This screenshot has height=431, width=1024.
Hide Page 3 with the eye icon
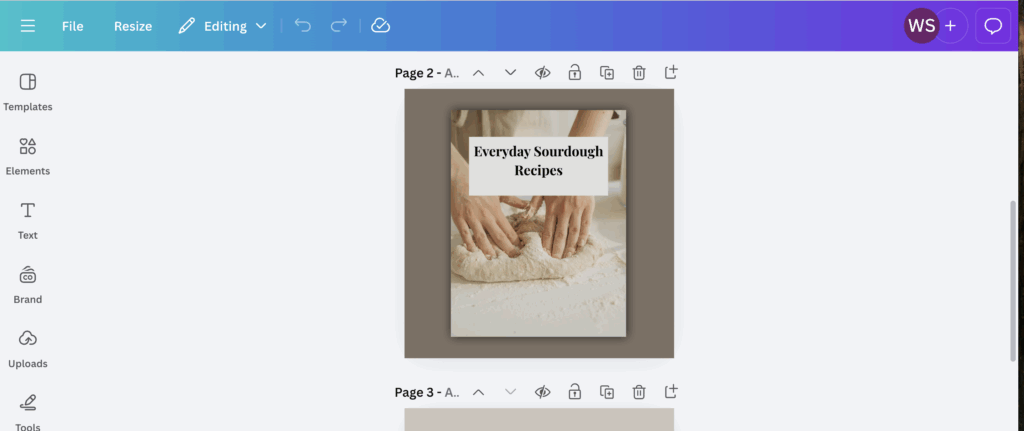[543, 392]
